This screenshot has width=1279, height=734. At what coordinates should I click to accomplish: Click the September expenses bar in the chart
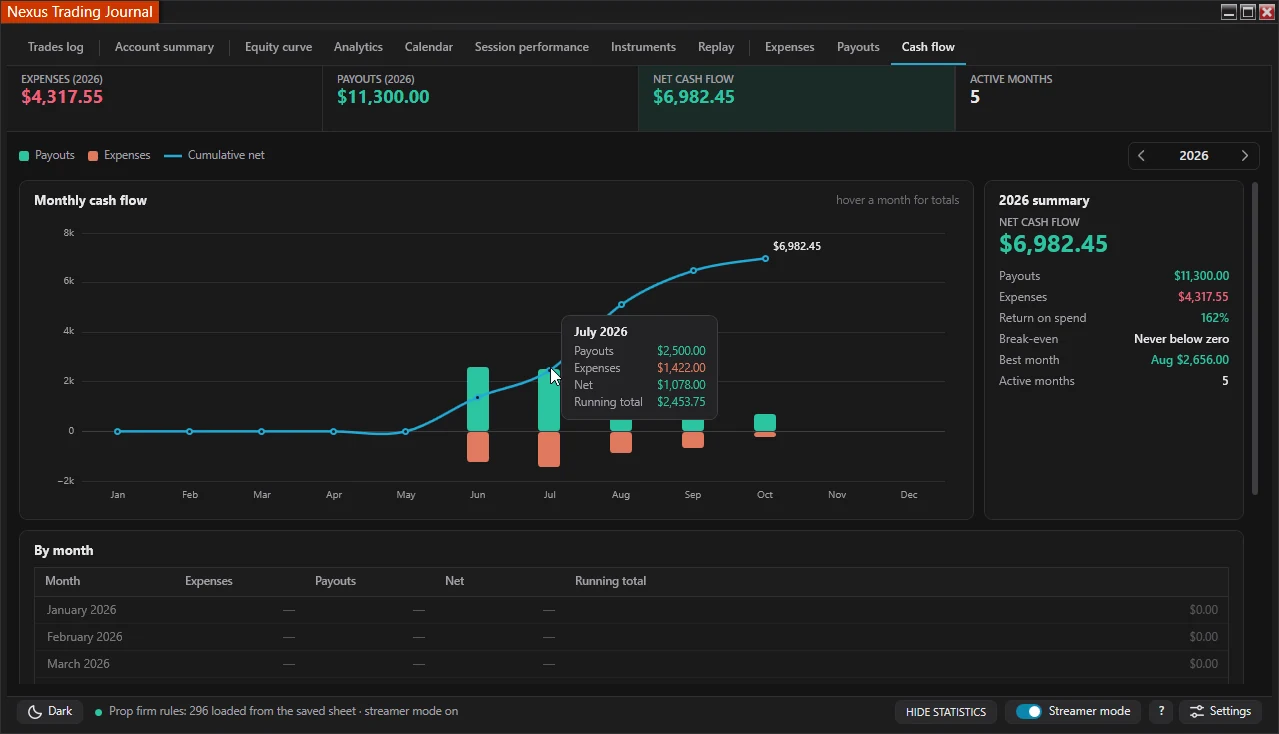pyautogui.click(x=693, y=440)
